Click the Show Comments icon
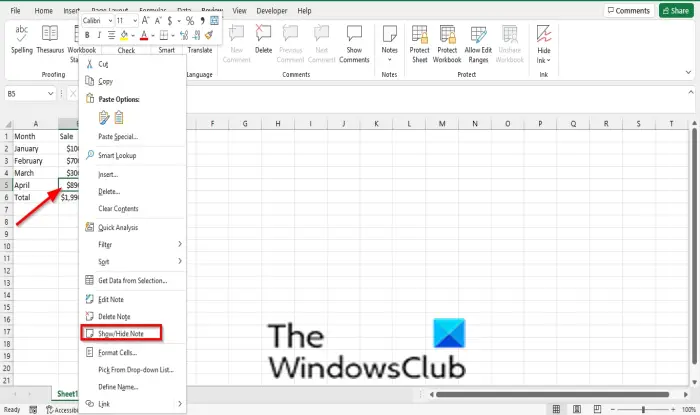This screenshot has width=700, height=415. tap(354, 34)
